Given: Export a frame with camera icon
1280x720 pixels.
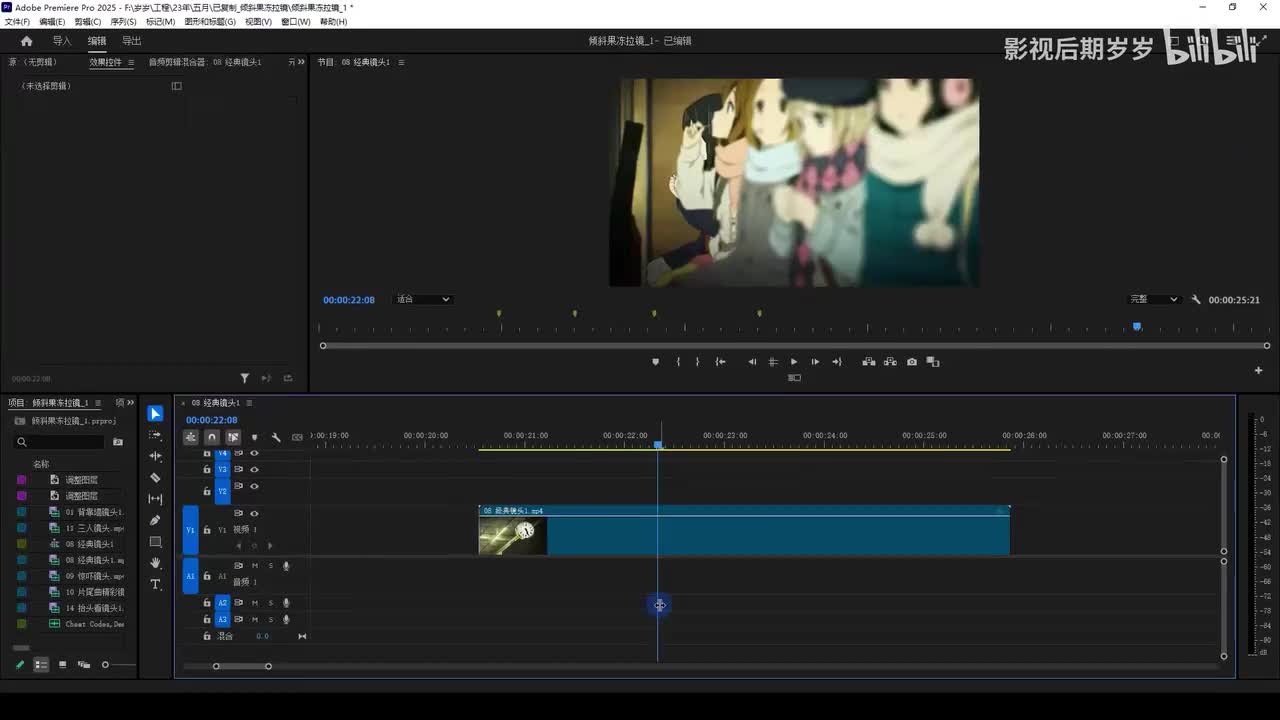Looking at the screenshot, I should [912, 362].
